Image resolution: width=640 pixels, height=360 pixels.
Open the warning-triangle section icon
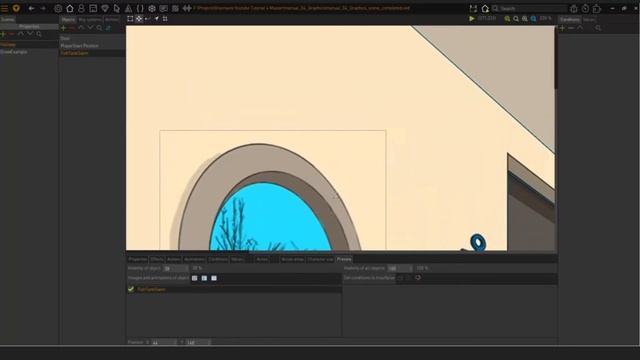129,8
